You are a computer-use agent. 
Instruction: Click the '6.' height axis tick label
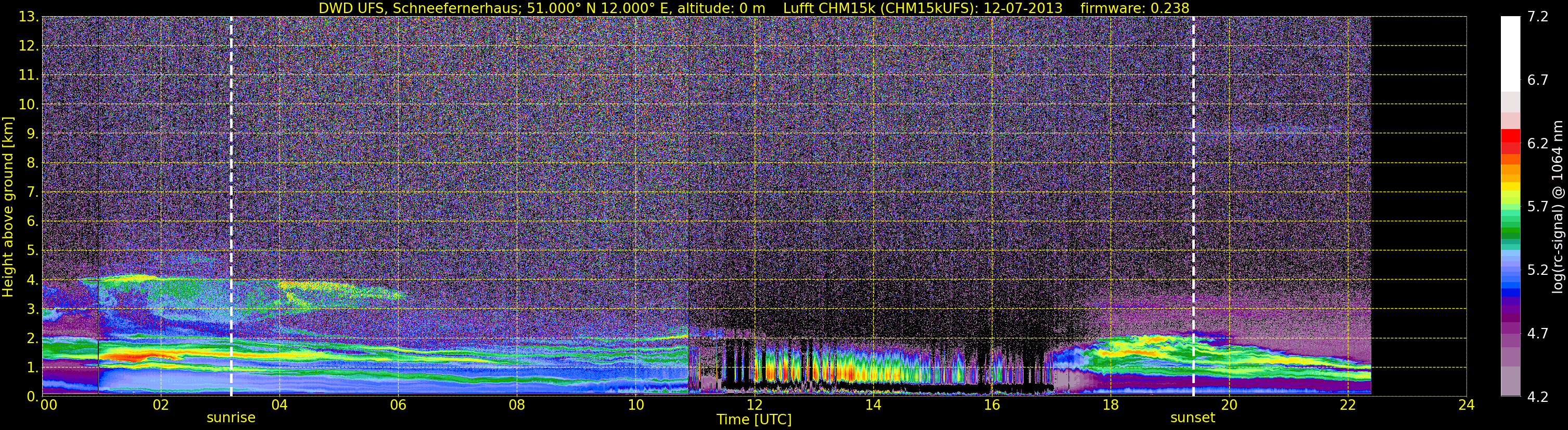(x=32, y=222)
